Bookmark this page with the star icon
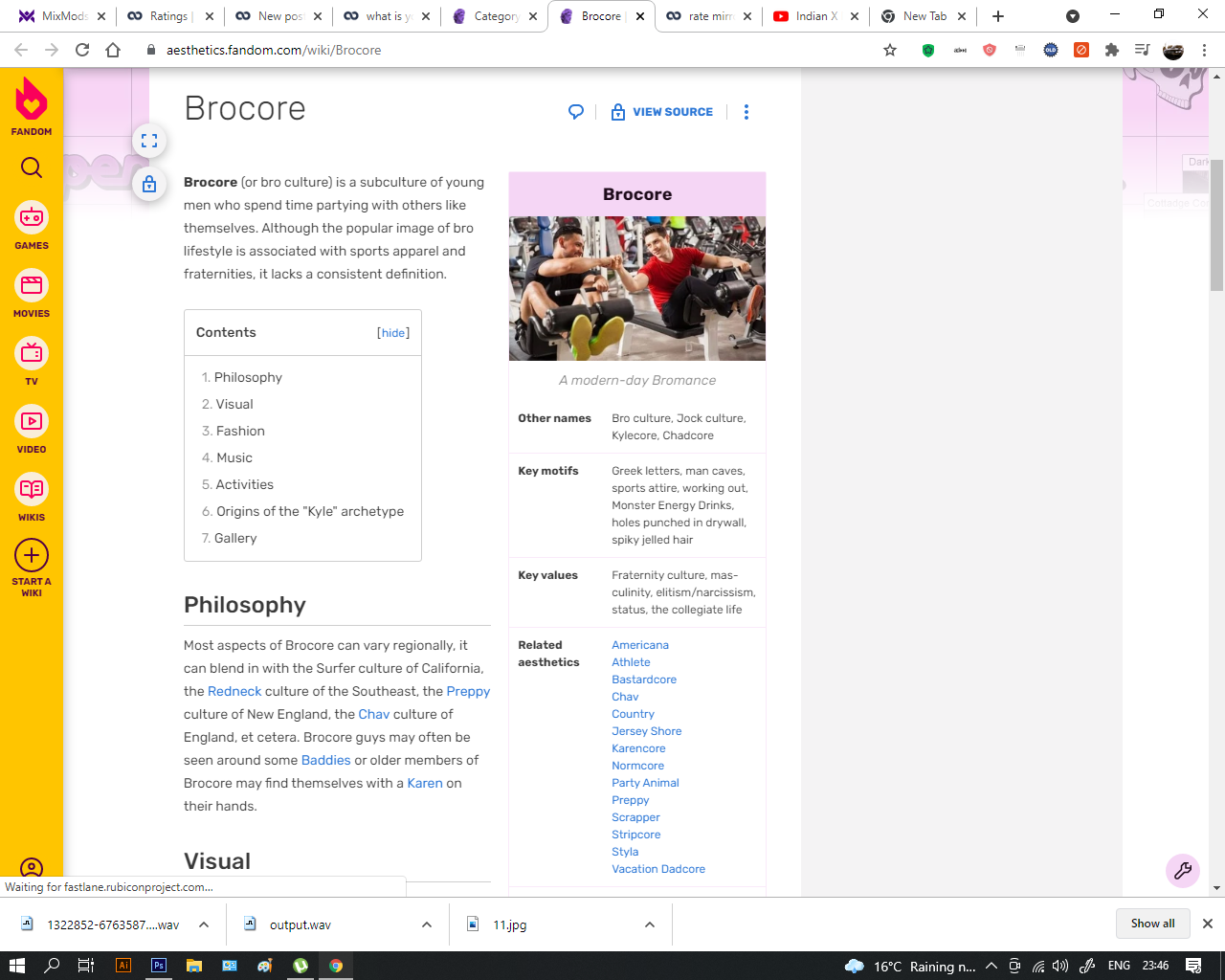 (890, 50)
